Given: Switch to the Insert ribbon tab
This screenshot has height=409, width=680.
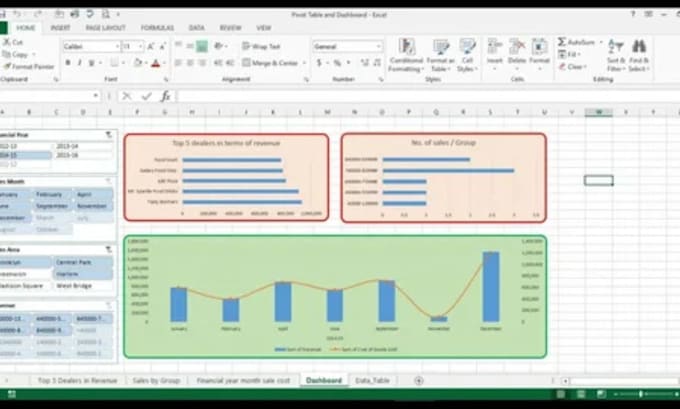Looking at the screenshot, I should coord(60,28).
